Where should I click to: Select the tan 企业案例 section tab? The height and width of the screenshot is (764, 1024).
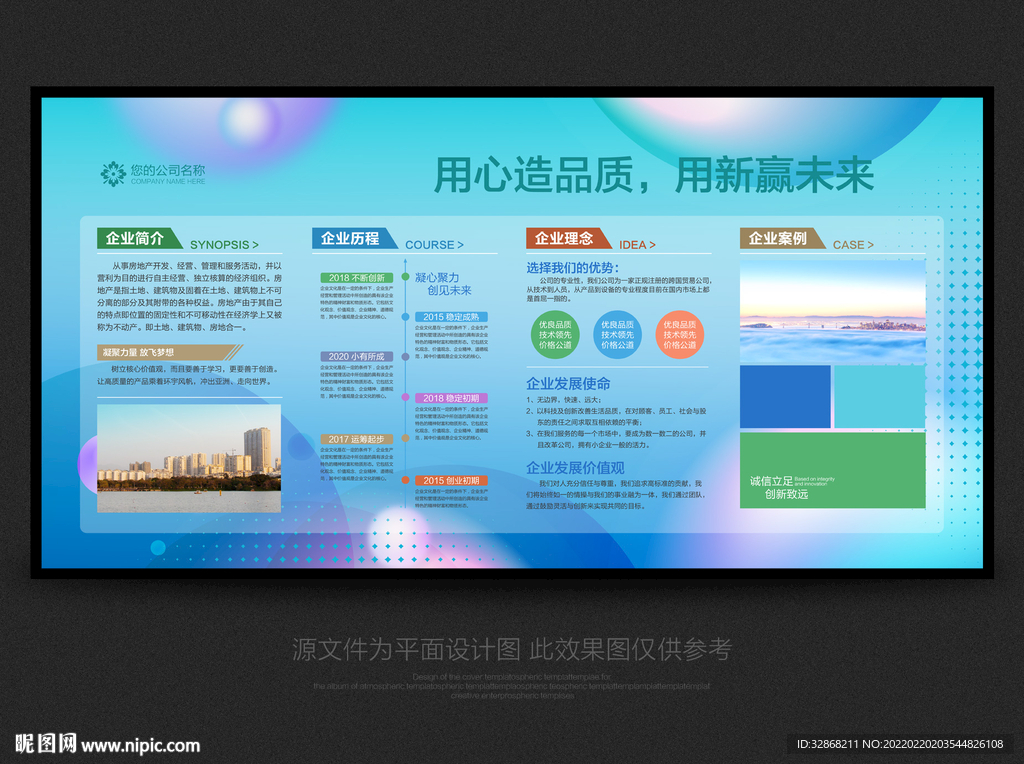pos(782,238)
